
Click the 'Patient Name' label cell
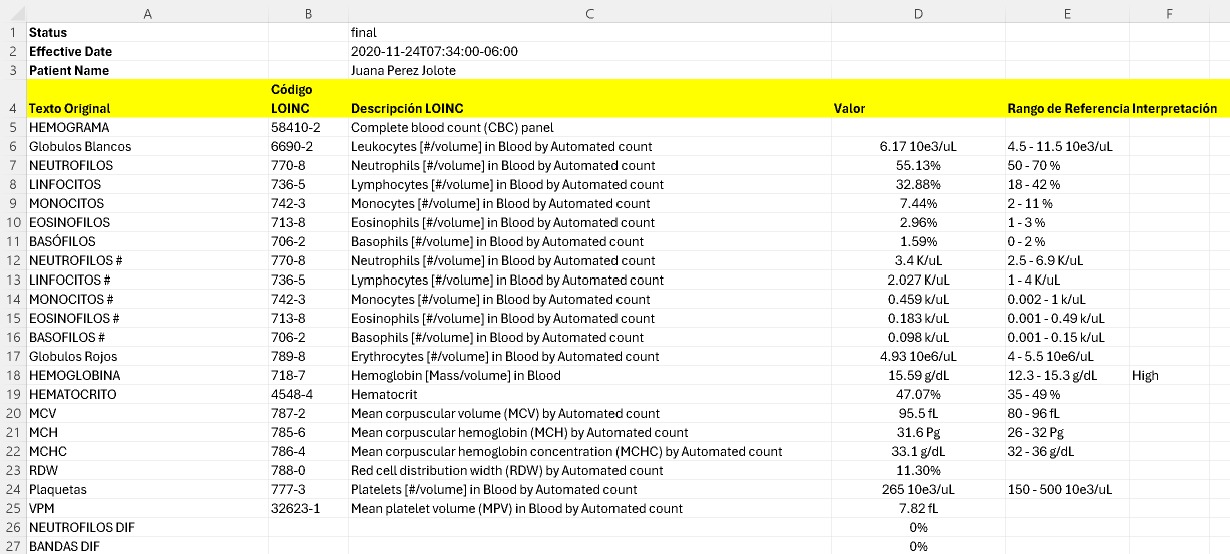[147, 70]
